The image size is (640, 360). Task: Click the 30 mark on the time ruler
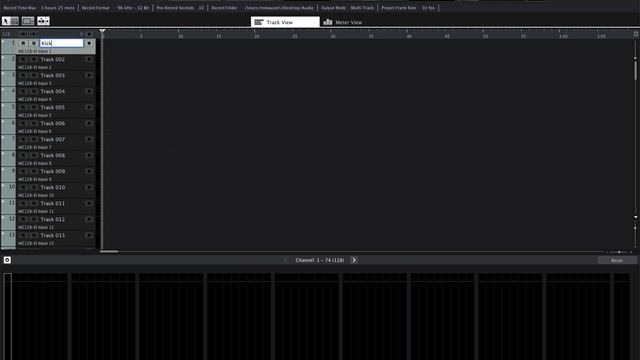(333, 36)
